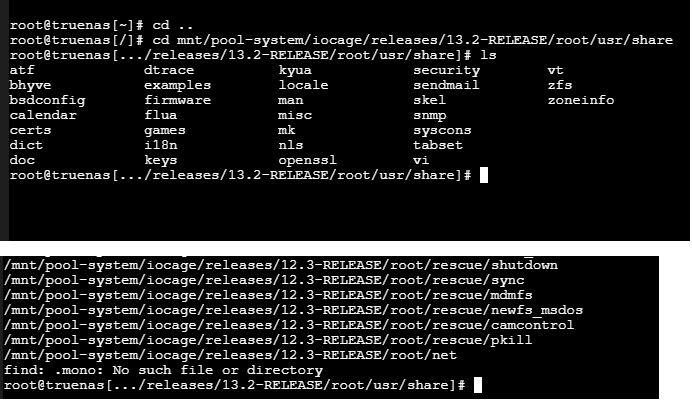Image resolution: width=692 pixels, height=410 pixels.
Task: Select the path line ending in rescue/camcontrol
Action: [289, 325]
